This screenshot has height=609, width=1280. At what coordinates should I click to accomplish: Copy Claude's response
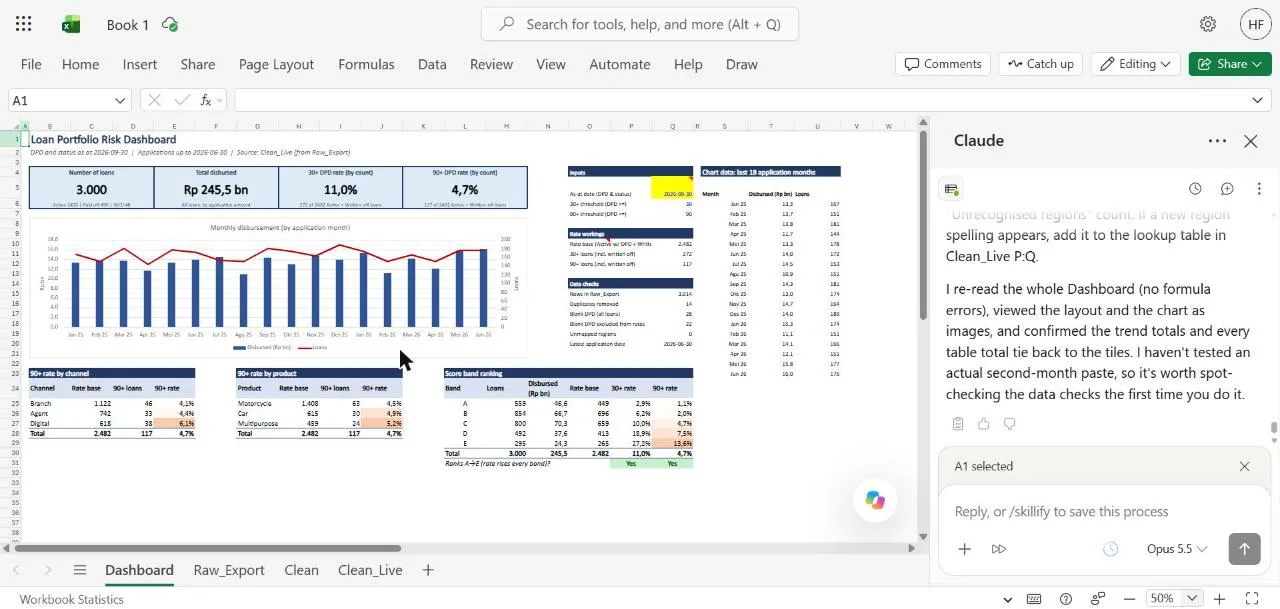click(958, 424)
